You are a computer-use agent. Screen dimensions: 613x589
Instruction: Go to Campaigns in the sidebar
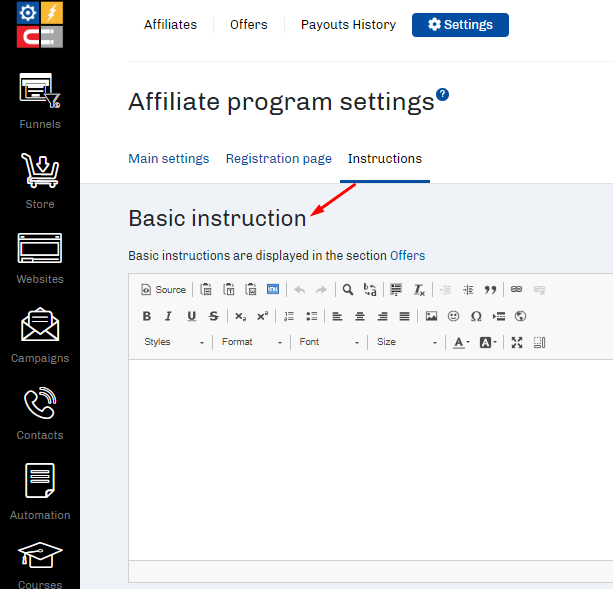(40, 335)
